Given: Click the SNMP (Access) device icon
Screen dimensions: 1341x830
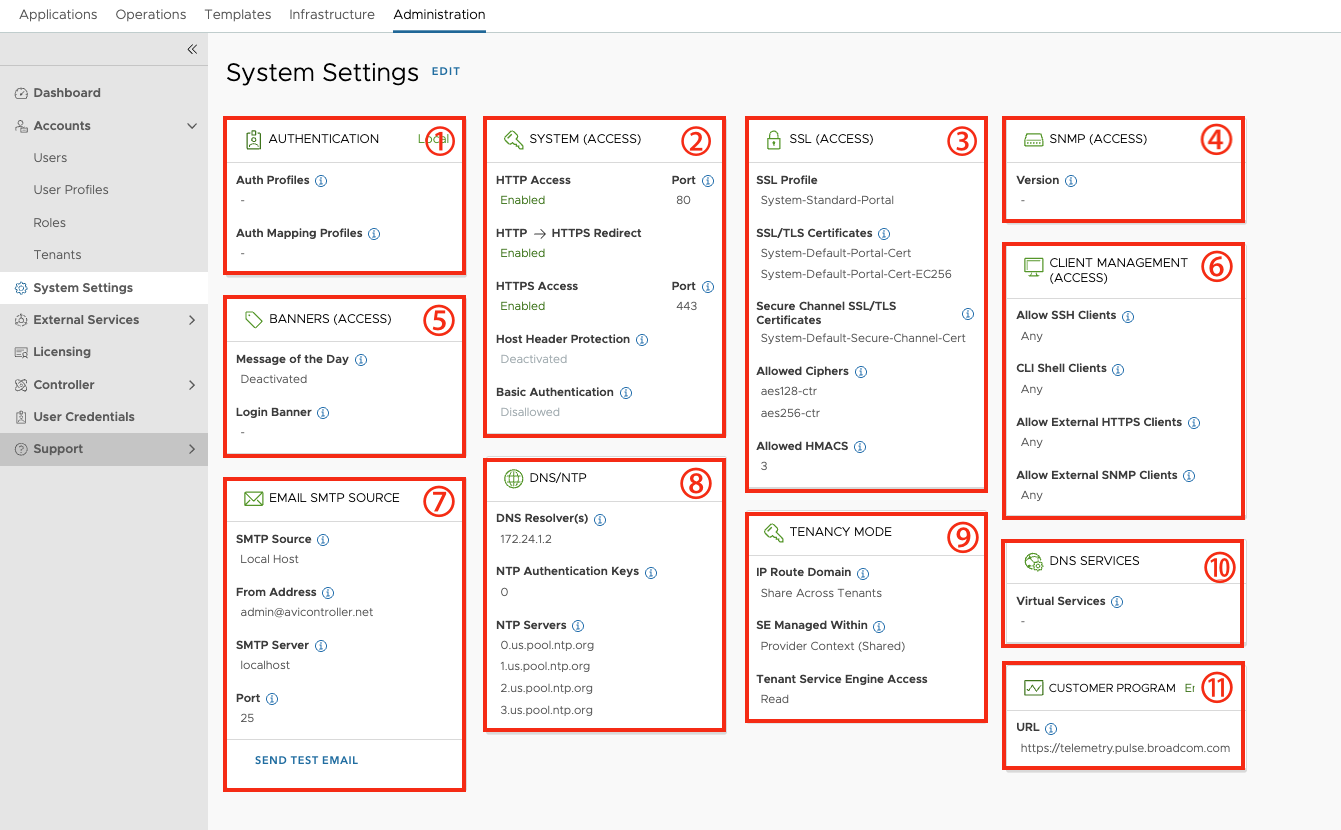Looking at the screenshot, I should click(1034, 140).
